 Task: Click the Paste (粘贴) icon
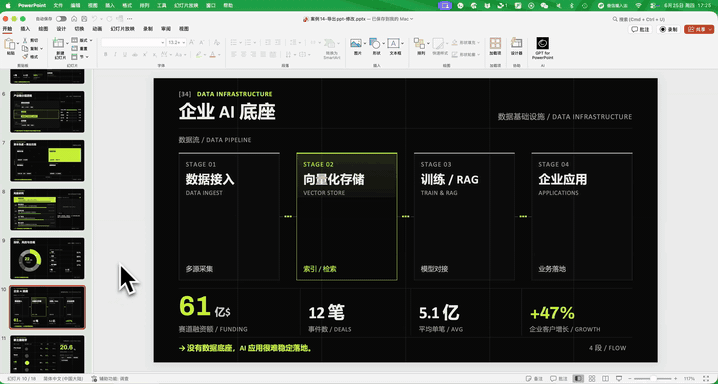tap(9, 44)
